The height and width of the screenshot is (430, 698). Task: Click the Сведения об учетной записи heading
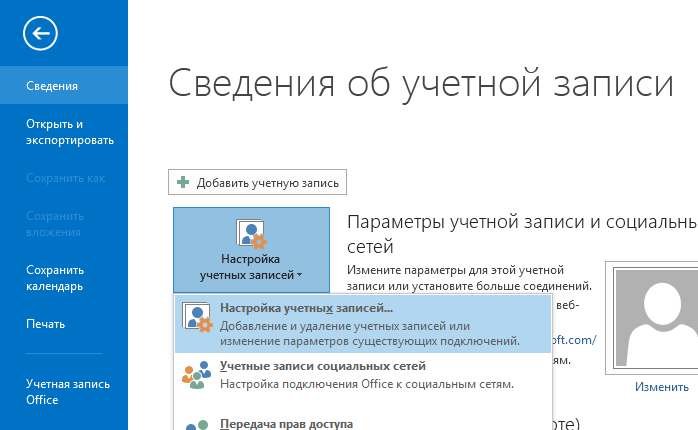pyautogui.click(x=421, y=85)
